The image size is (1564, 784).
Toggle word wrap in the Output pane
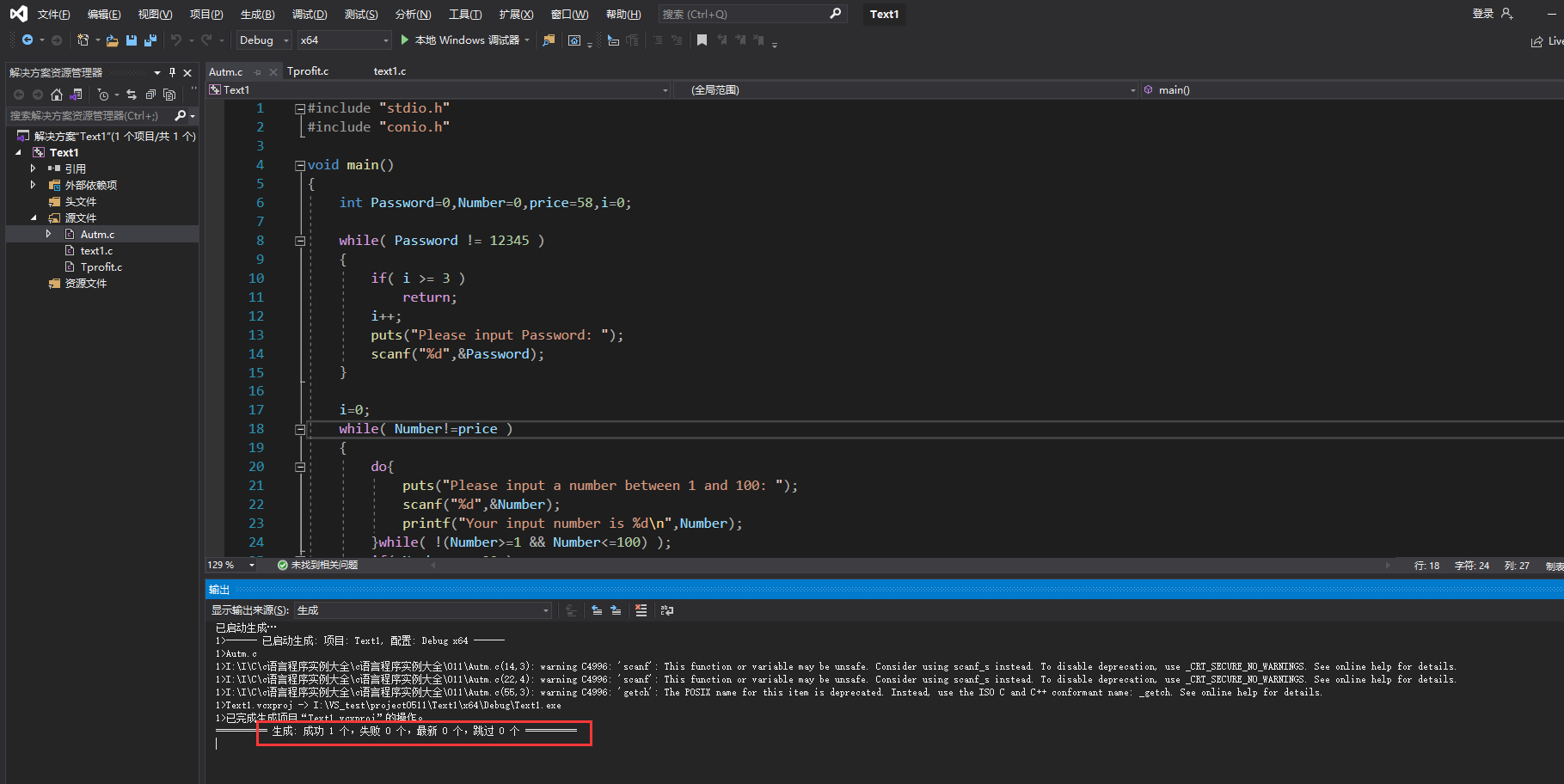tap(666, 610)
